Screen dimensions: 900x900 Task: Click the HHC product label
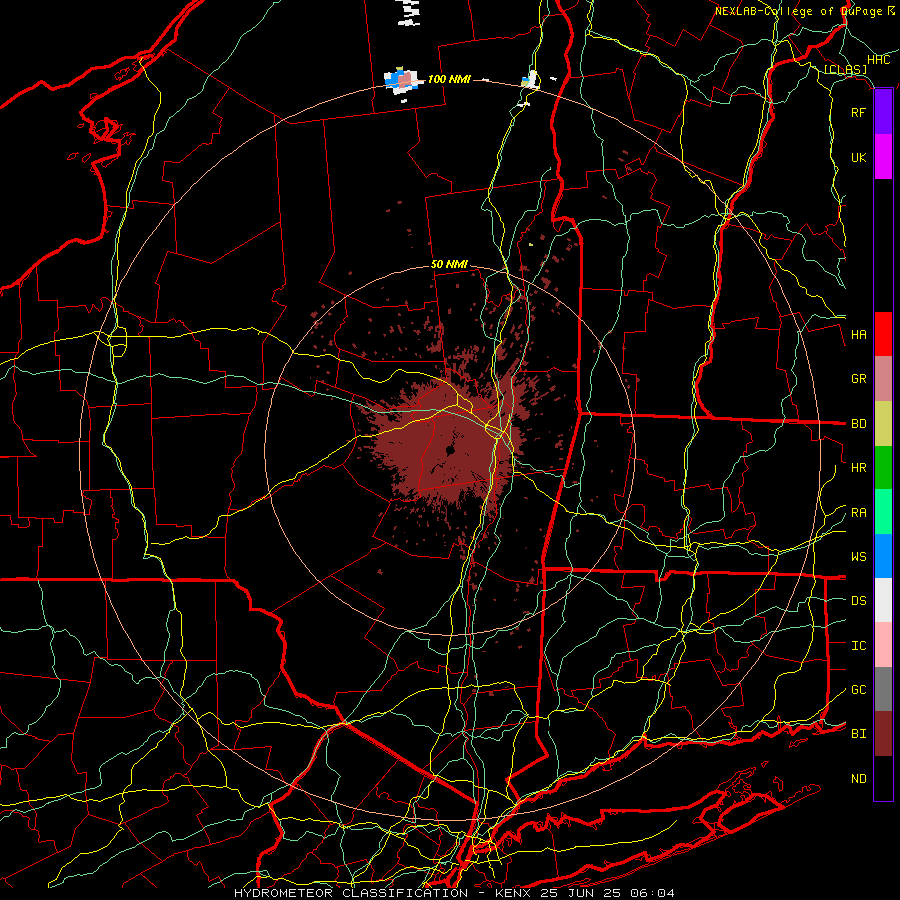pos(878,60)
